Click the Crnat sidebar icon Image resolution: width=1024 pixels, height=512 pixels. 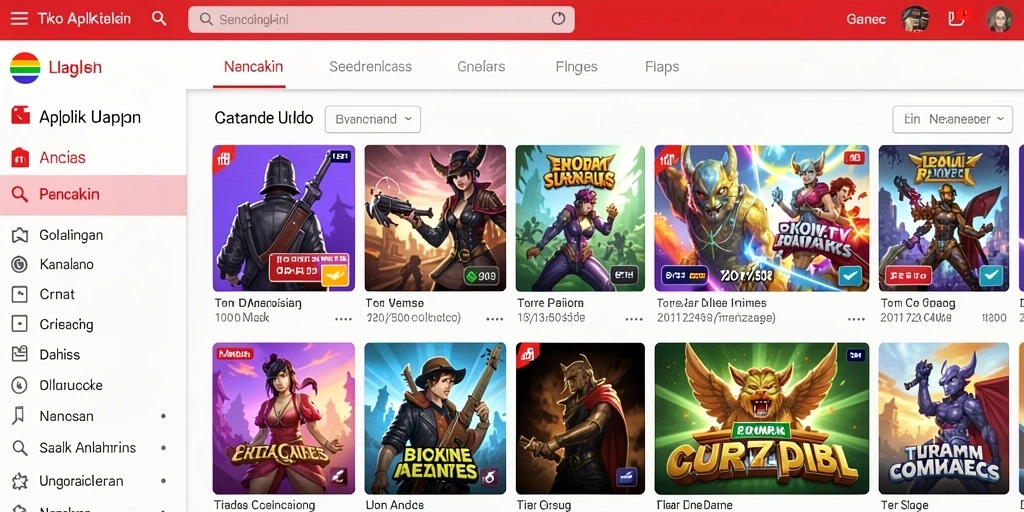pyautogui.click(x=20, y=295)
